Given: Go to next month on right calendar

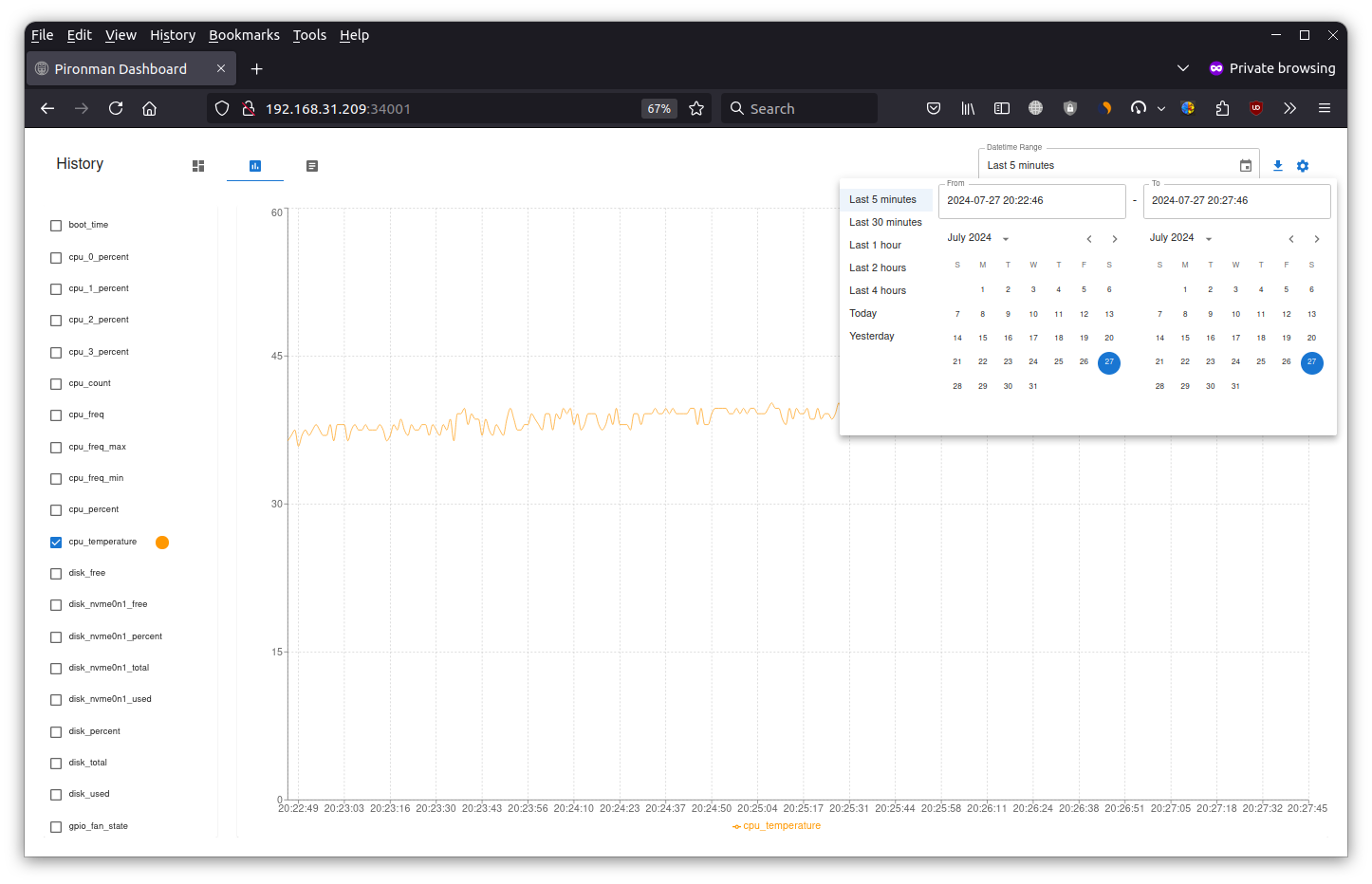Looking at the screenshot, I should pos(1317,239).
